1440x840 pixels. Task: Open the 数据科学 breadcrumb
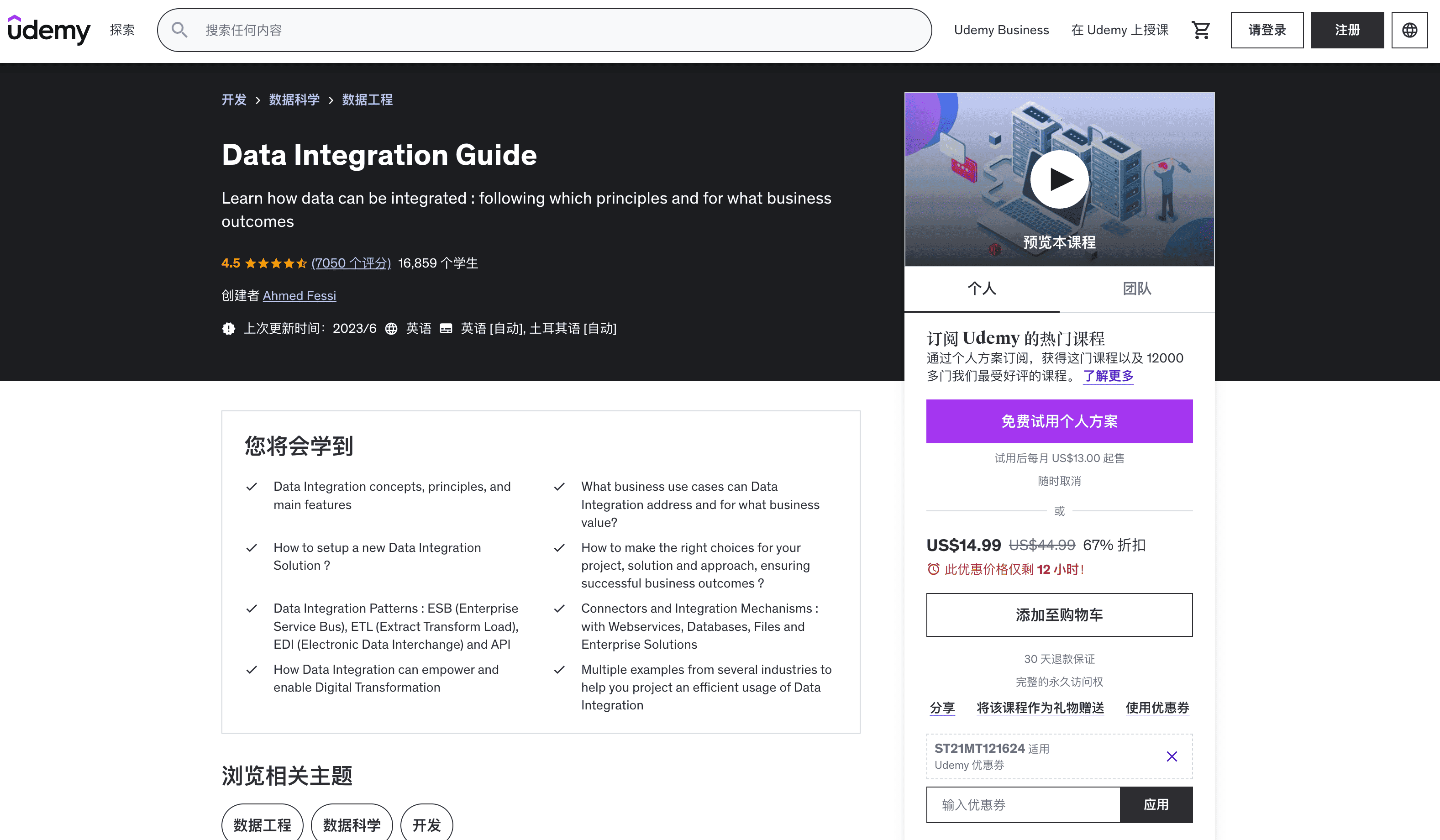[294, 100]
